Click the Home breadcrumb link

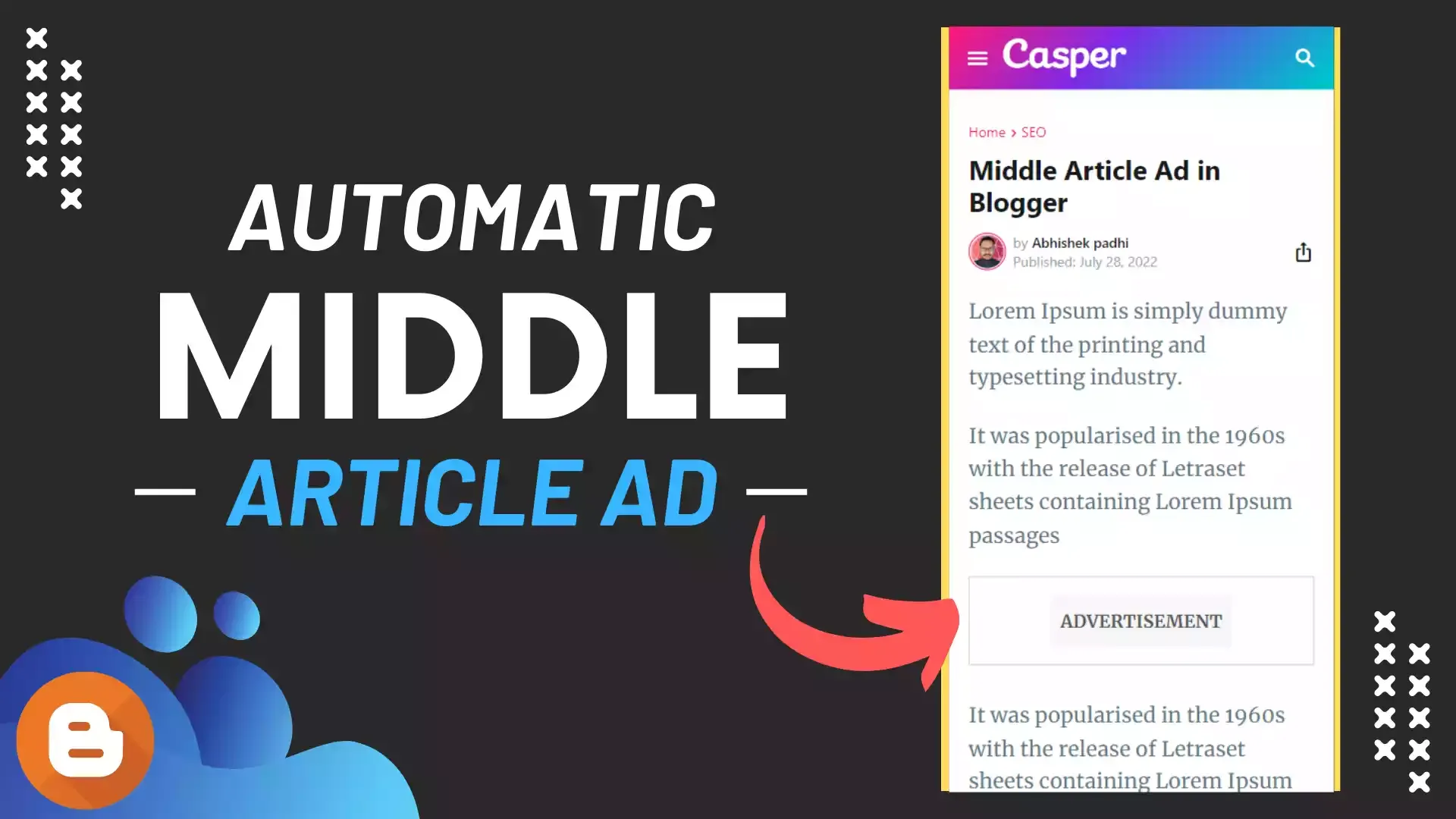[x=986, y=132]
